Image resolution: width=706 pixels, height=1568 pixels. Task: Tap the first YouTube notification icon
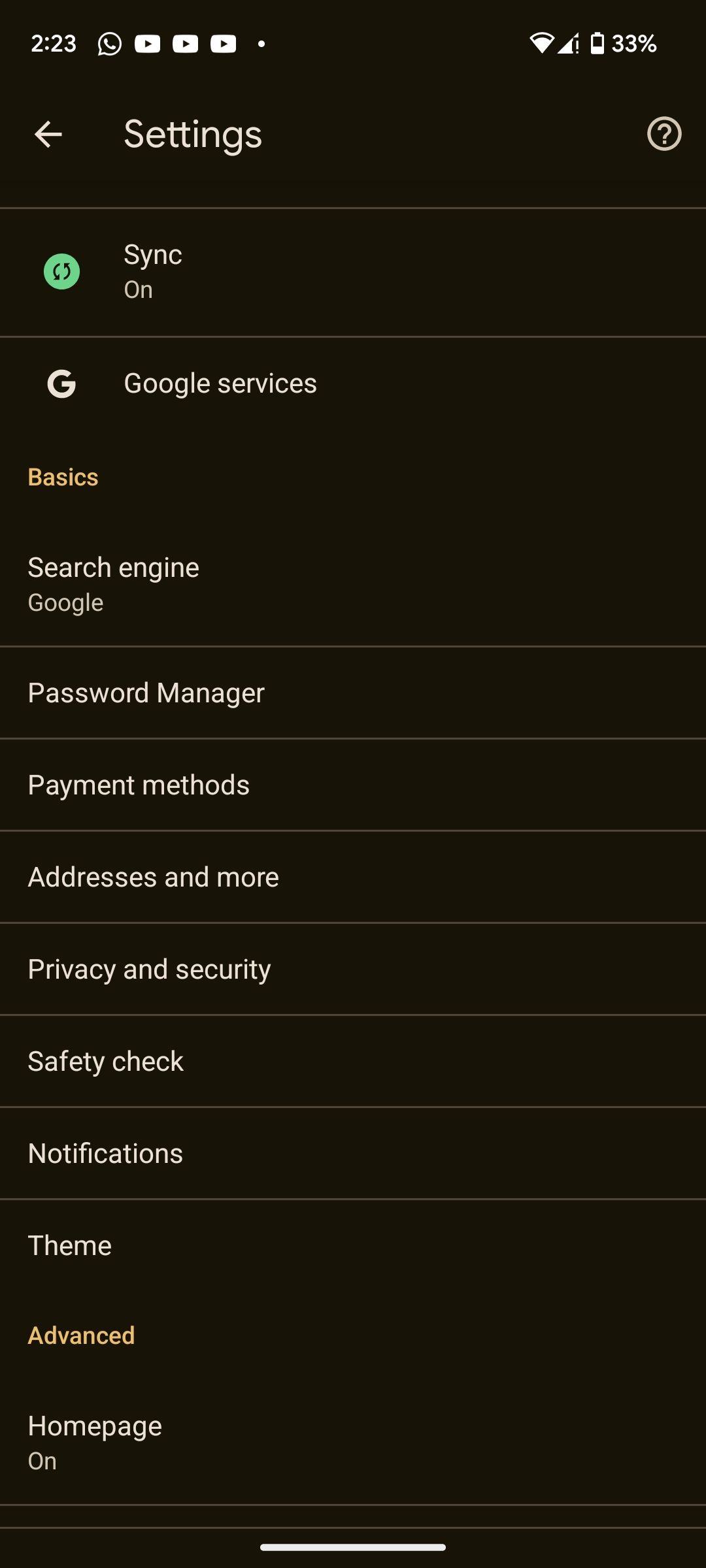[x=148, y=44]
